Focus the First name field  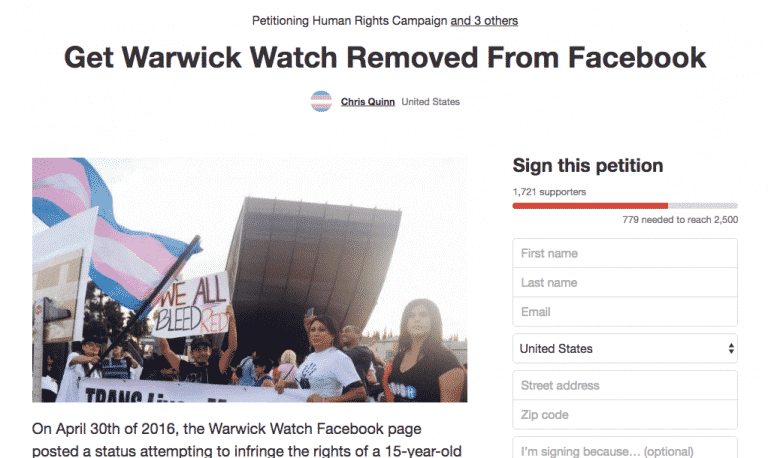pos(625,253)
